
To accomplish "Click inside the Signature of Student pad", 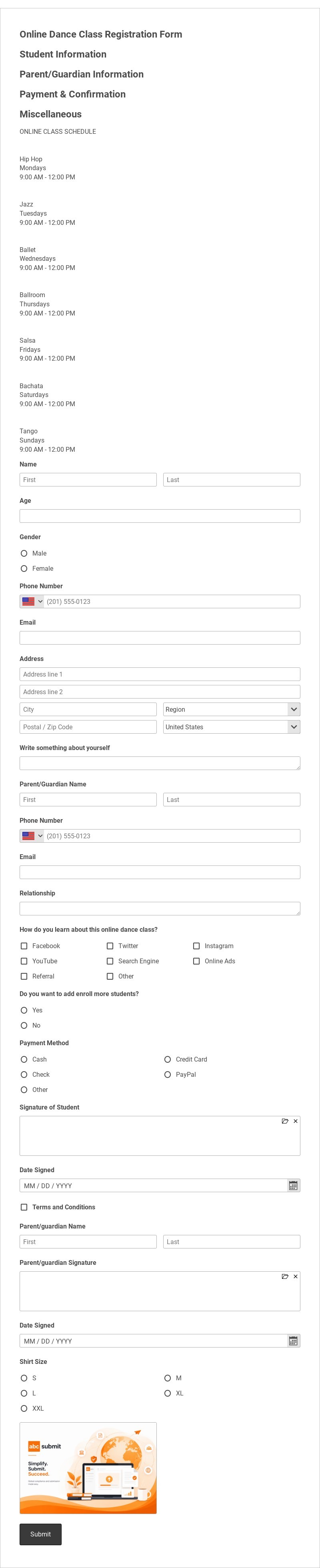I will pyautogui.click(x=160, y=1136).
